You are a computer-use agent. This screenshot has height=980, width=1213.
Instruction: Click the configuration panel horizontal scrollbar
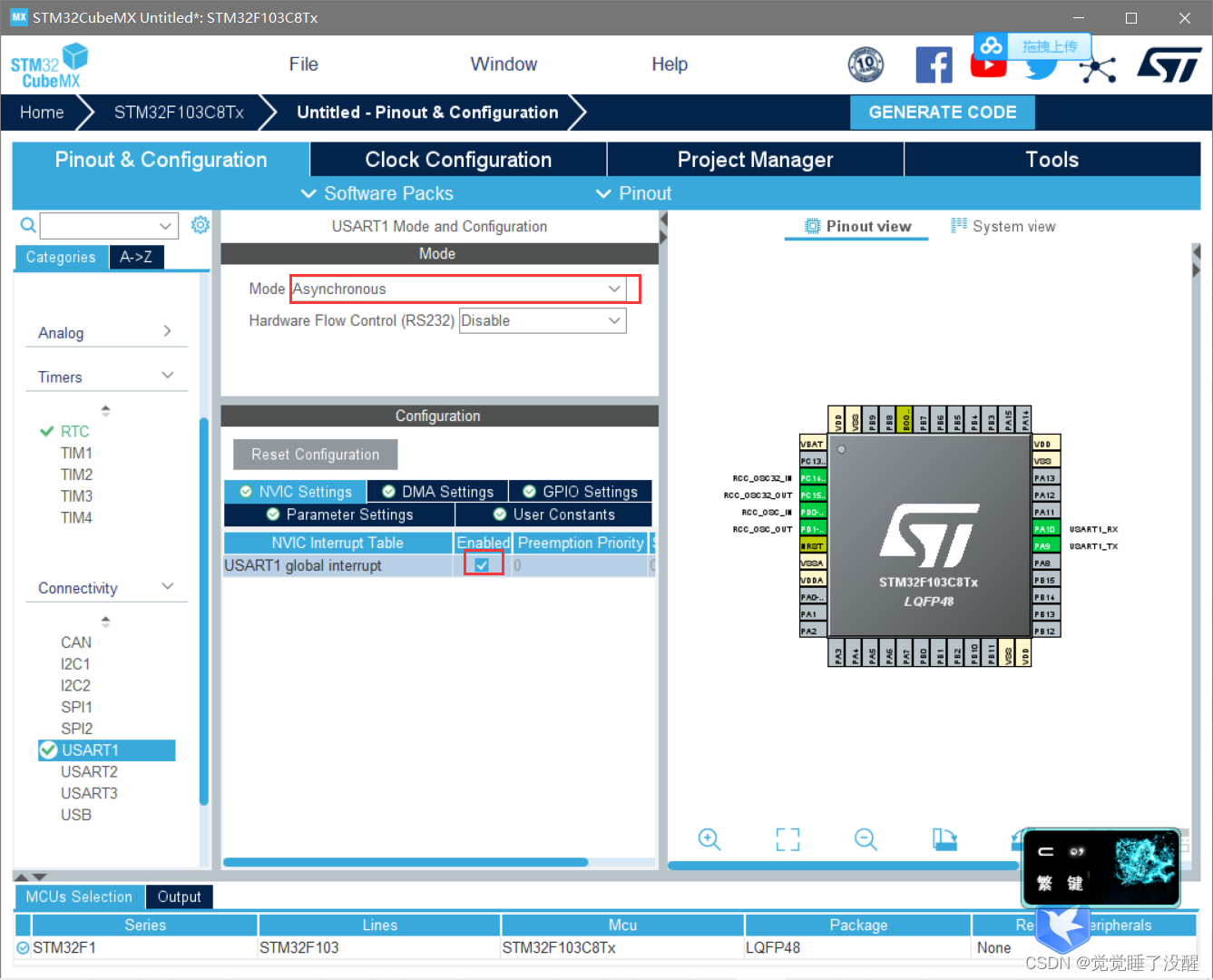(406, 862)
